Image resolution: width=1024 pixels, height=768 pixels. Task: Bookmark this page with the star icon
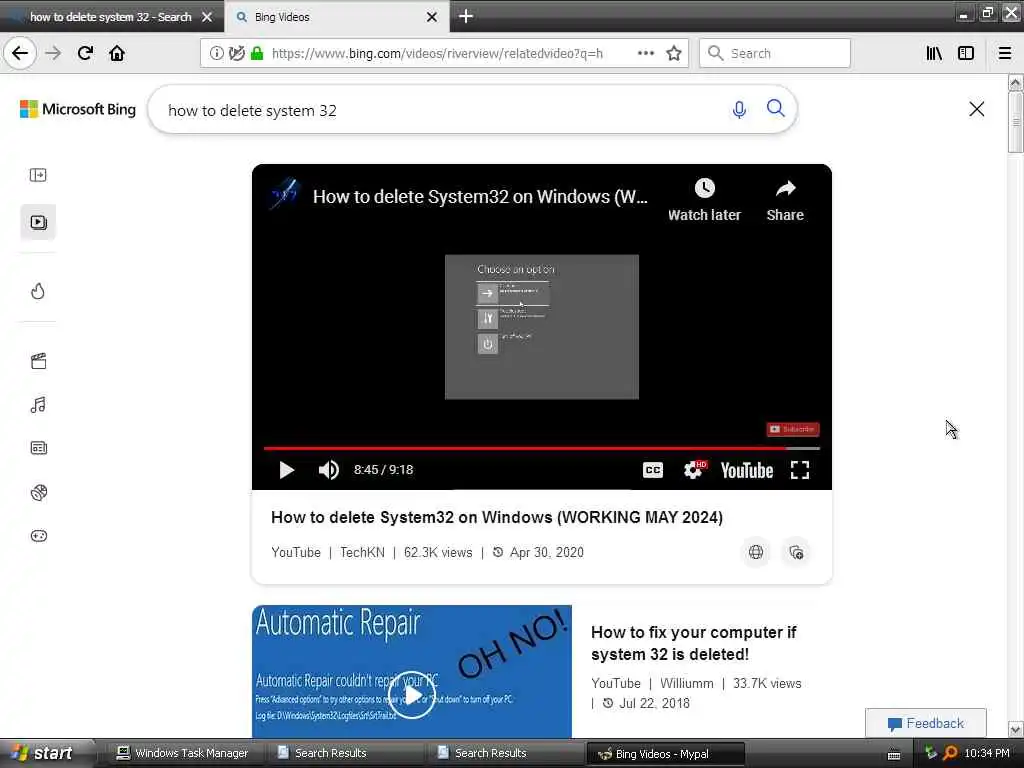click(x=674, y=53)
